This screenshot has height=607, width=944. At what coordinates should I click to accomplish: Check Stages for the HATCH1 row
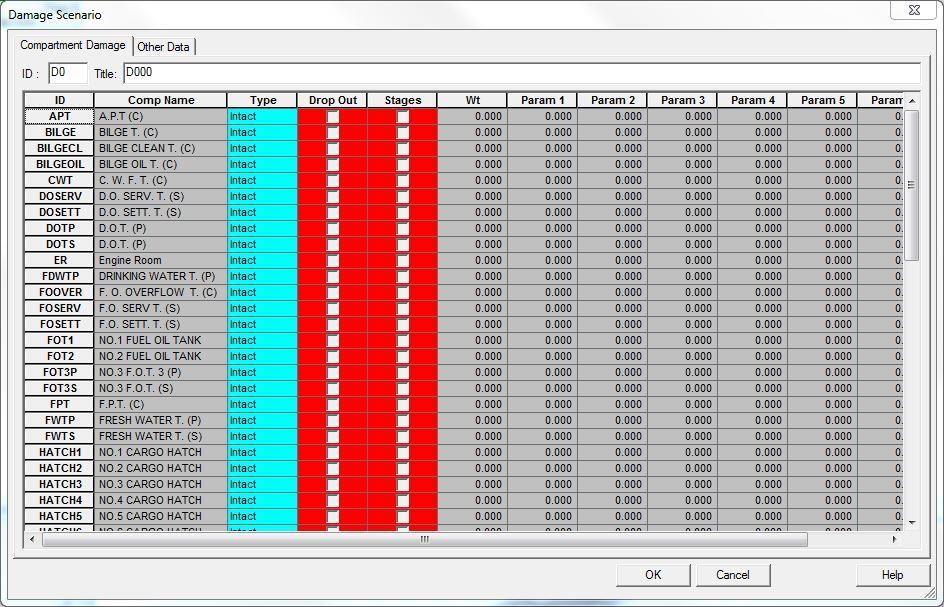click(403, 452)
